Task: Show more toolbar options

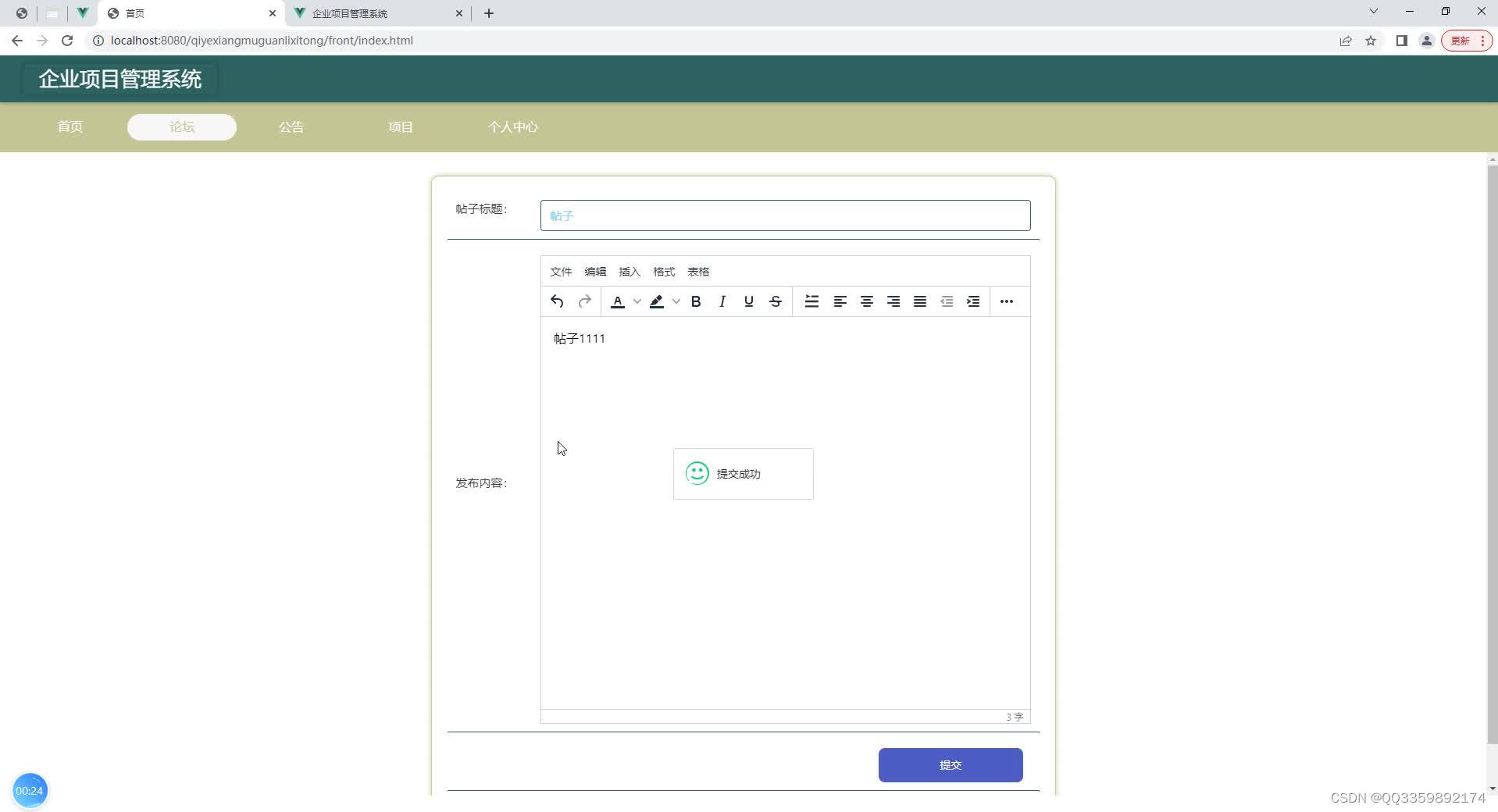Action: (1007, 301)
